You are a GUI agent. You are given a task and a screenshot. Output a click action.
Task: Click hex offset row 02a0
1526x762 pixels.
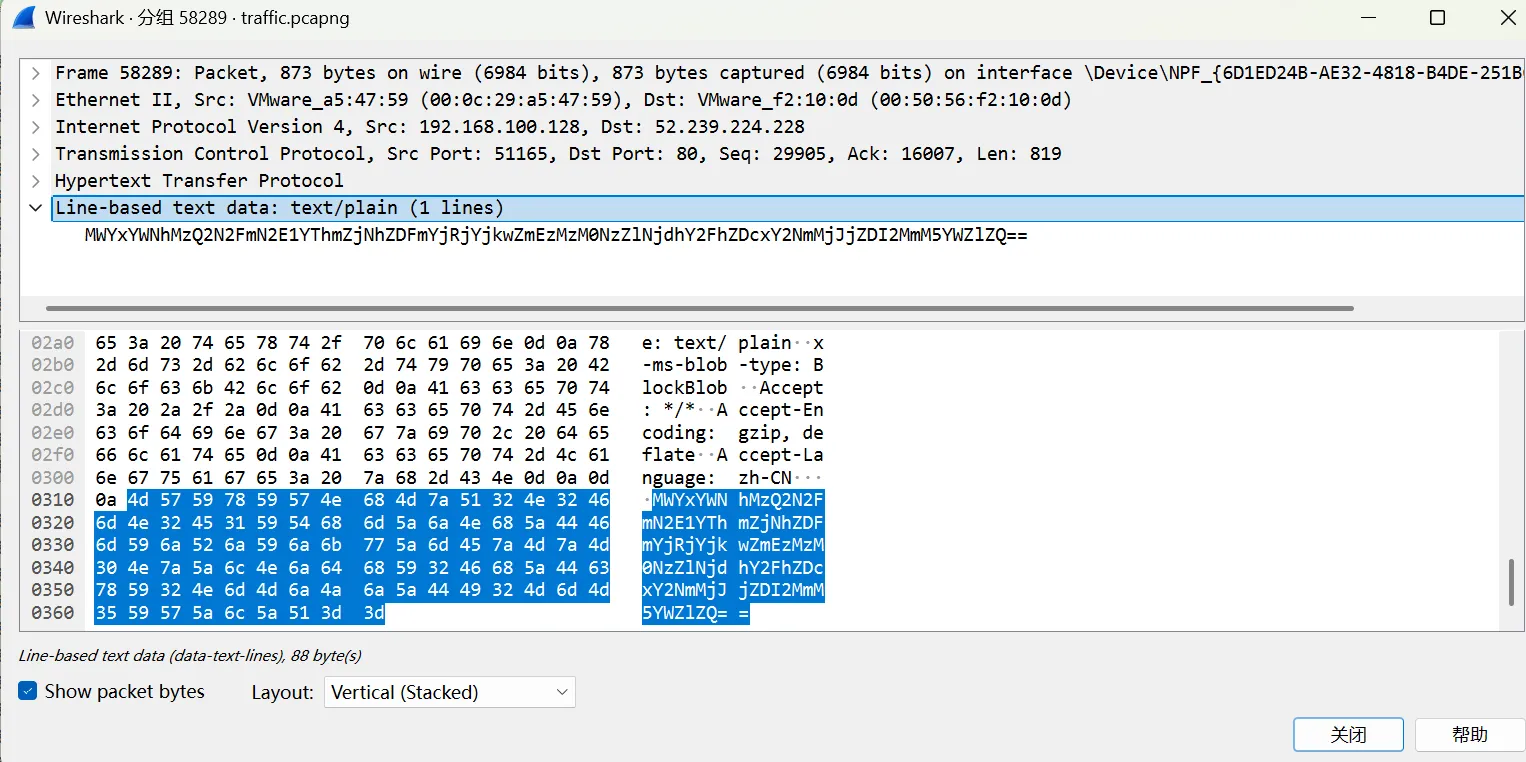pos(52,342)
